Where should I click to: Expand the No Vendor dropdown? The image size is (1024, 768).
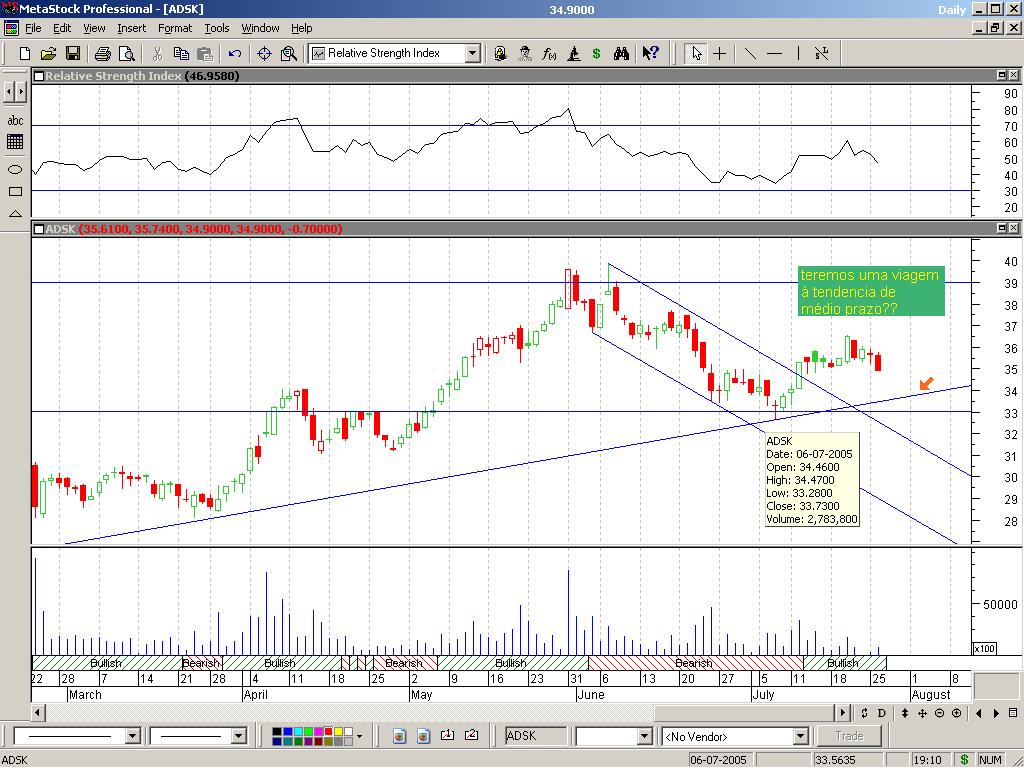point(800,736)
